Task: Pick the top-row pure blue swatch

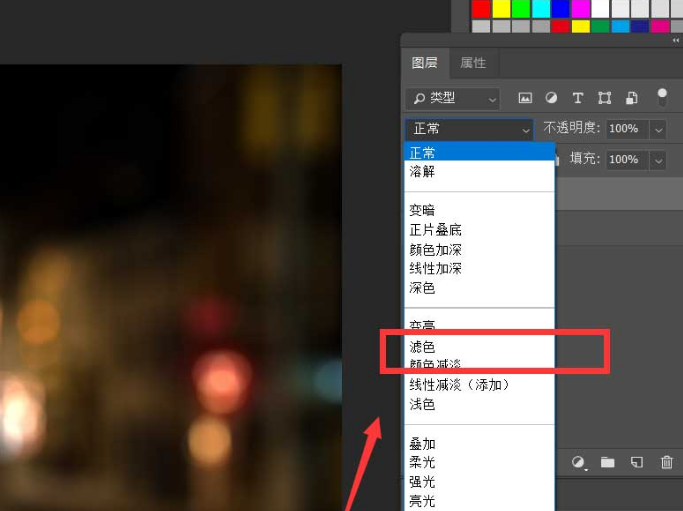Action: 561,9
